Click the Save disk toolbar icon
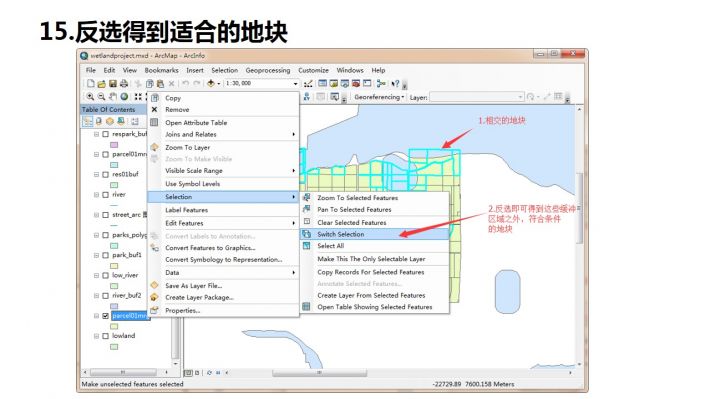710x399 pixels. tap(113, 83)
